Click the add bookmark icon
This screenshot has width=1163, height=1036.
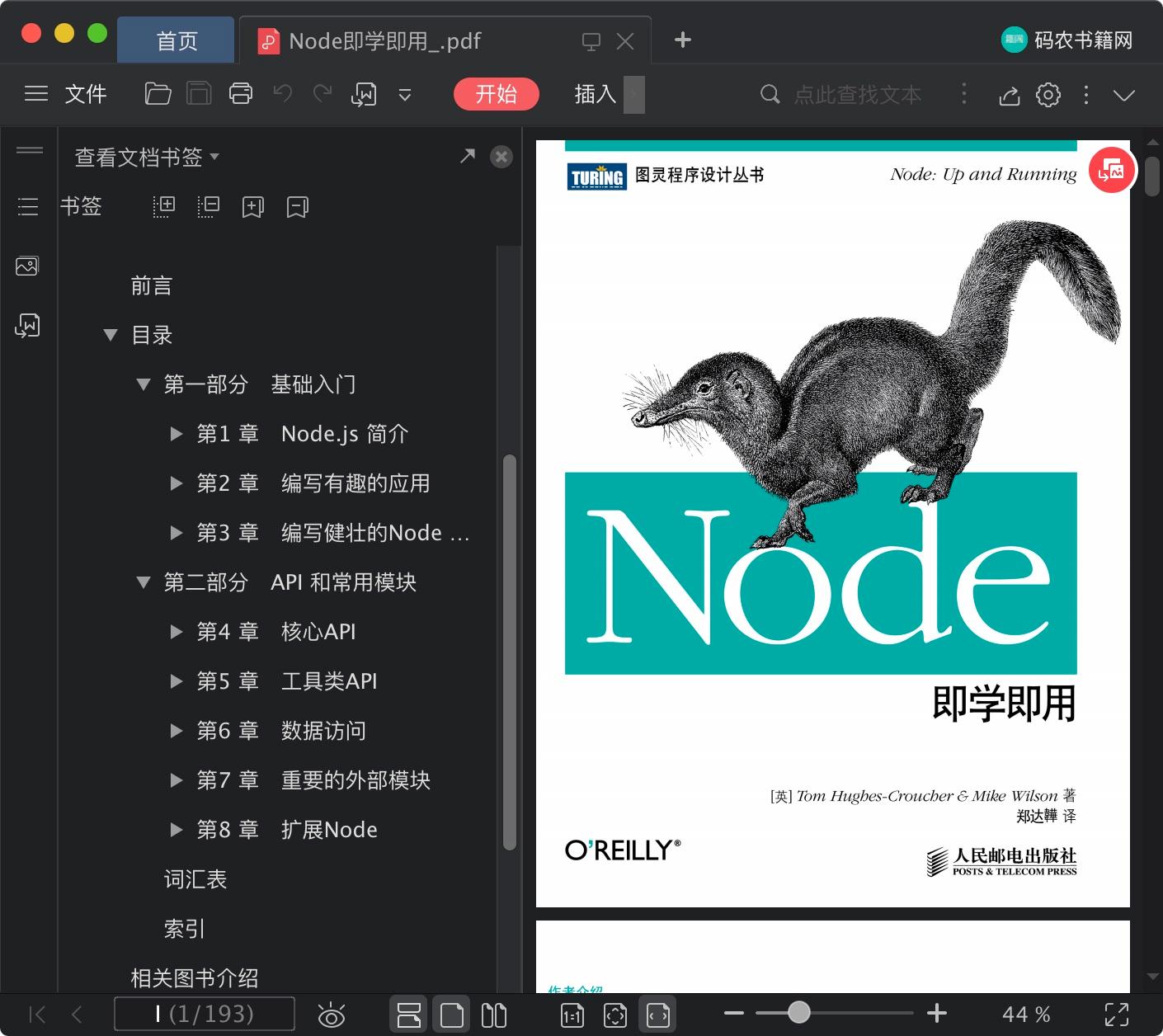pos(252,206)
